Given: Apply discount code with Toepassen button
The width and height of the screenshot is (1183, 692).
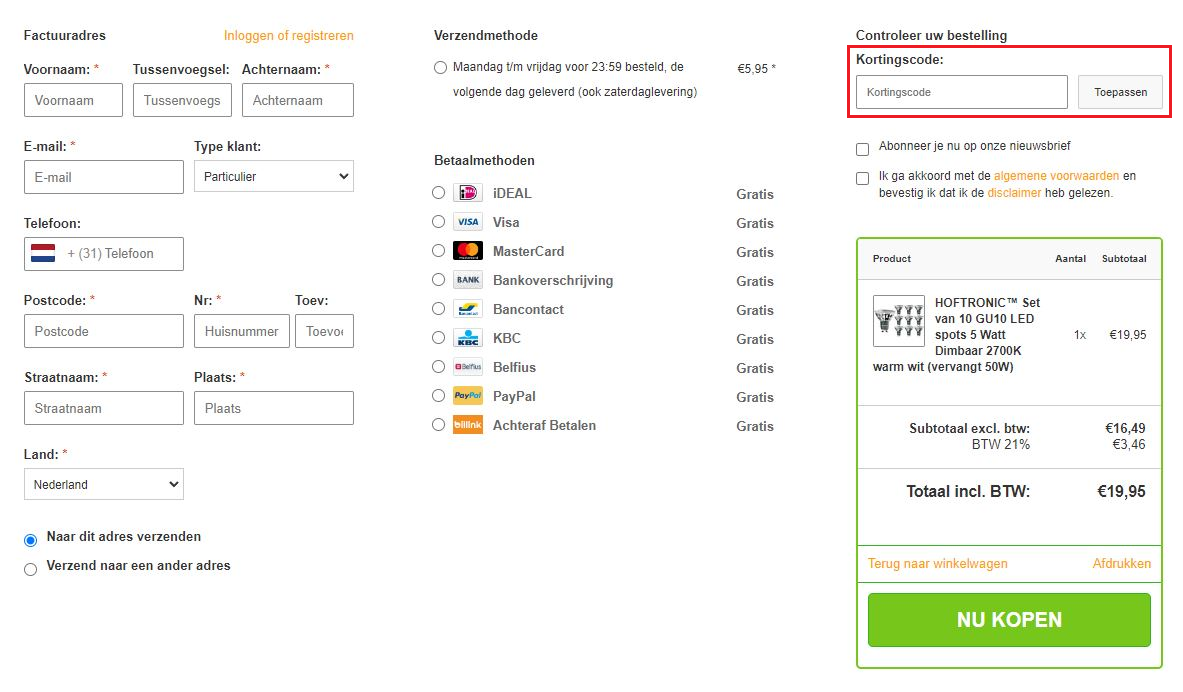Looking at the screenshot, I should click(1119, 92).
